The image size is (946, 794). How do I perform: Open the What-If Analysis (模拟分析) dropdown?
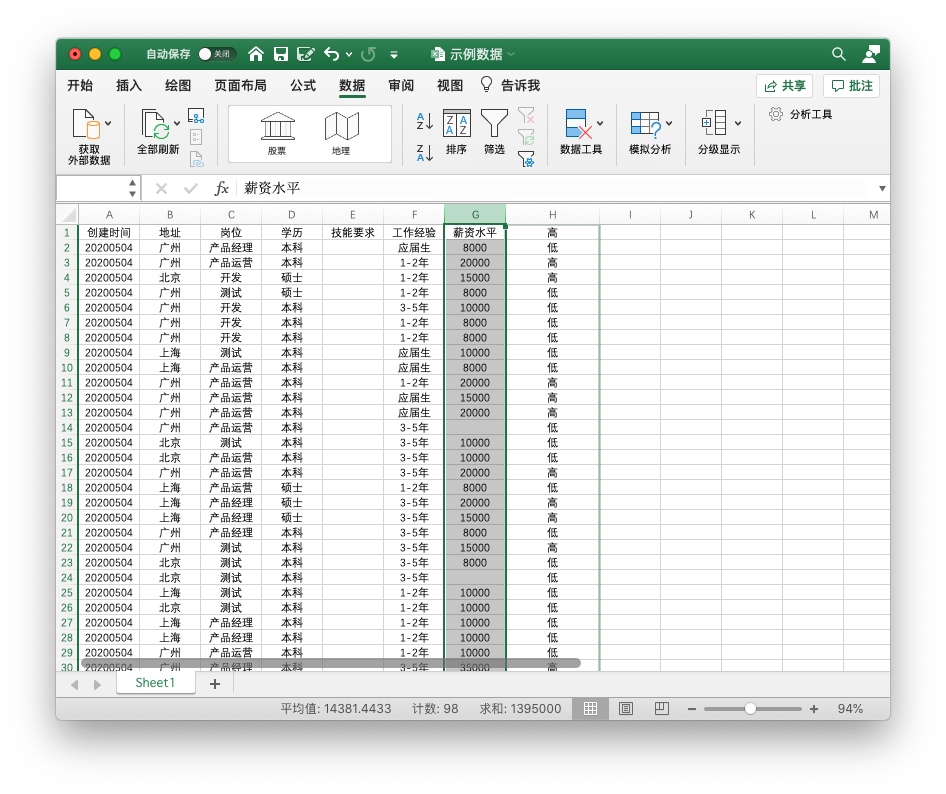(669, 123)
